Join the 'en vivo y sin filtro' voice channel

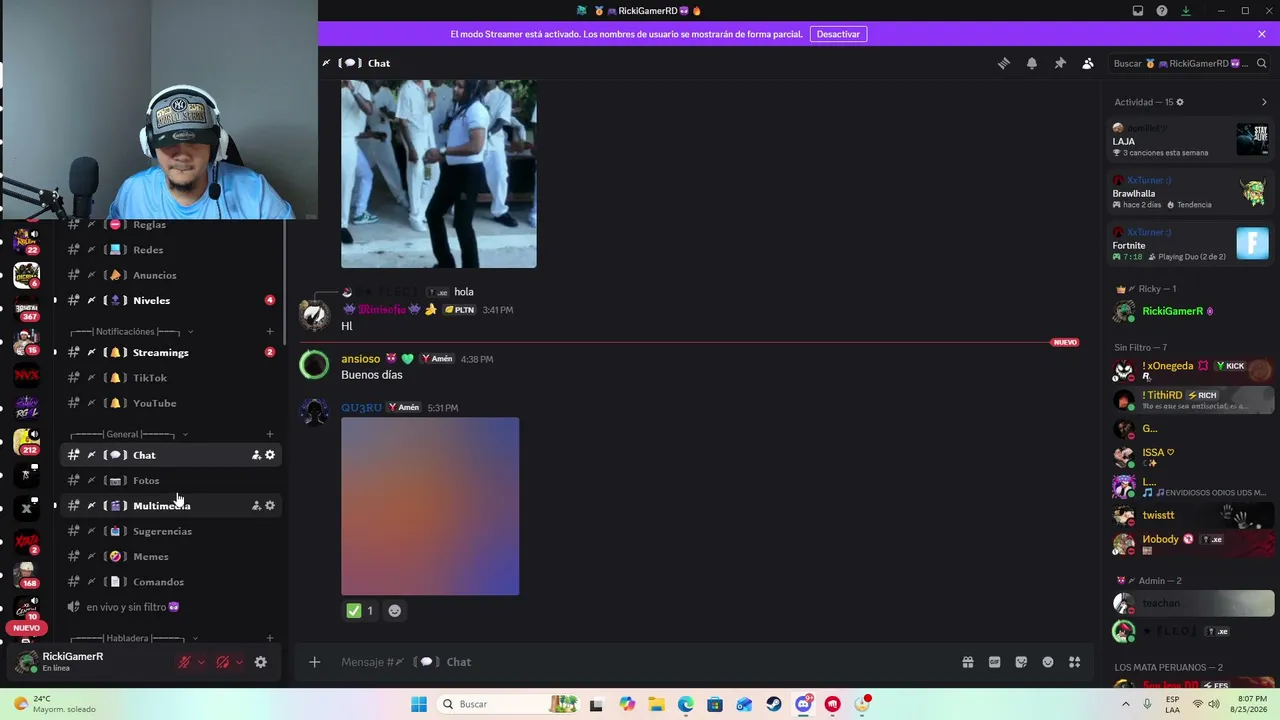(172, 607)
